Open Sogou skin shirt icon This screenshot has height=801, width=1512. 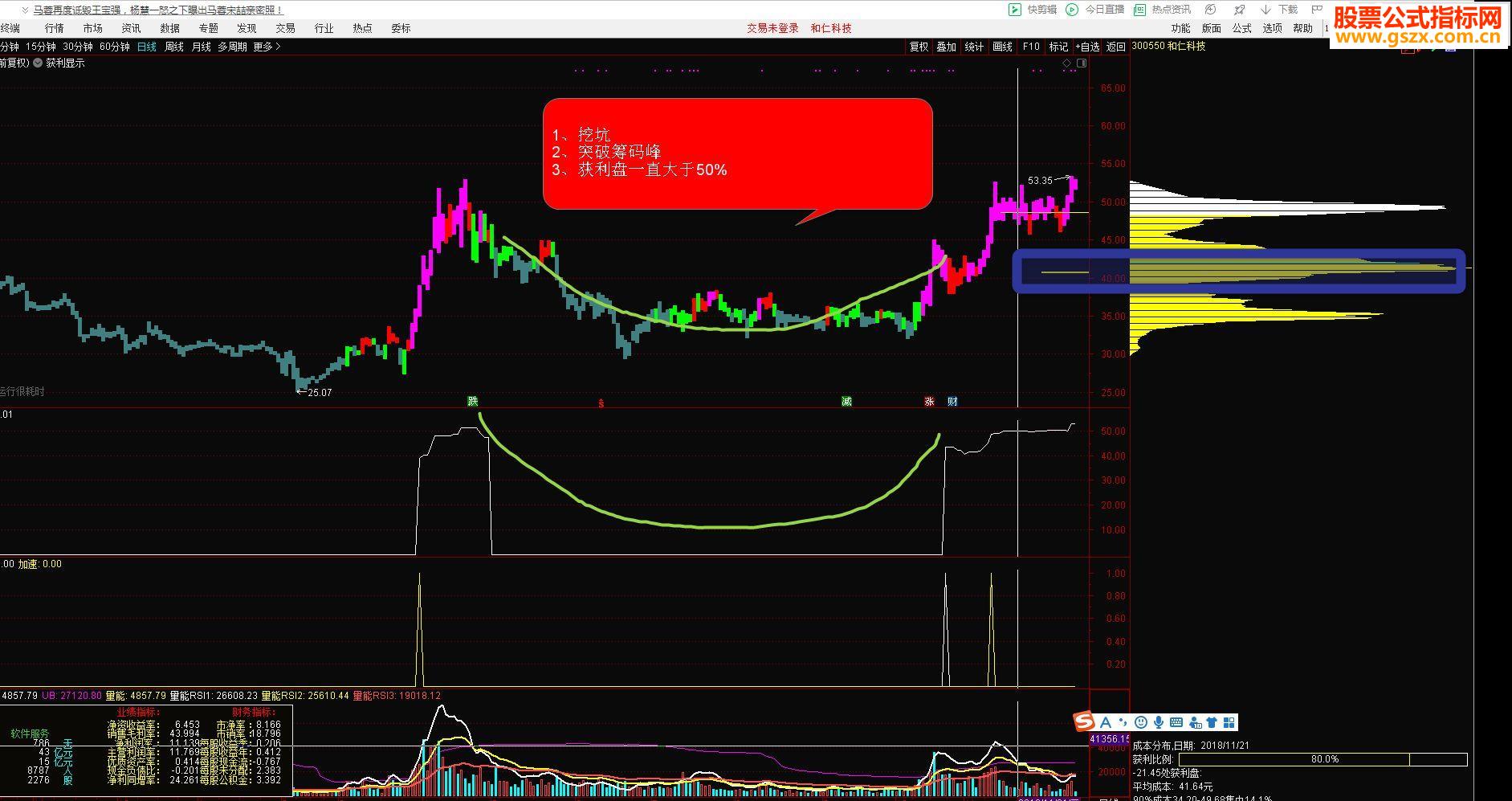click(x=1212, y=723)
